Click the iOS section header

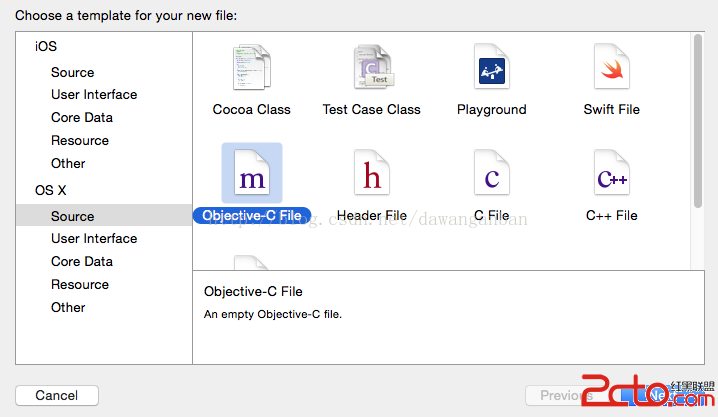coord(46,46)
